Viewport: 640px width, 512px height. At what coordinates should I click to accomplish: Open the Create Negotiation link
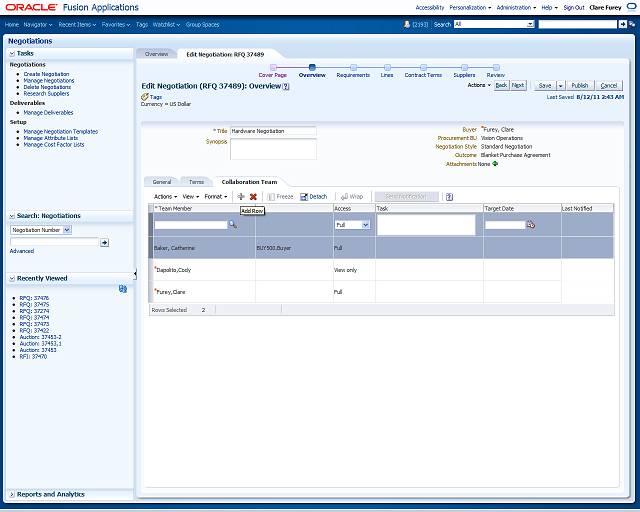[x=46, y=74]
